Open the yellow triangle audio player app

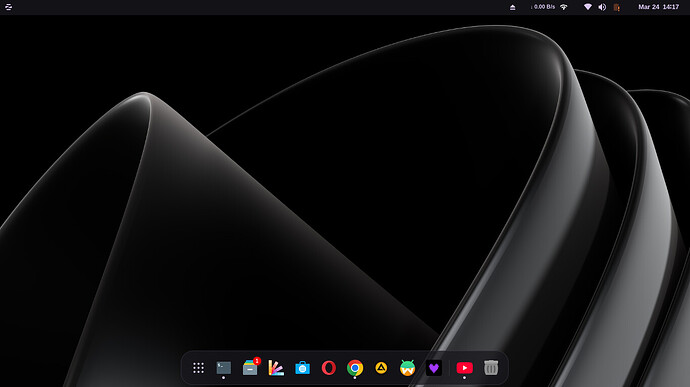[381, 368]
